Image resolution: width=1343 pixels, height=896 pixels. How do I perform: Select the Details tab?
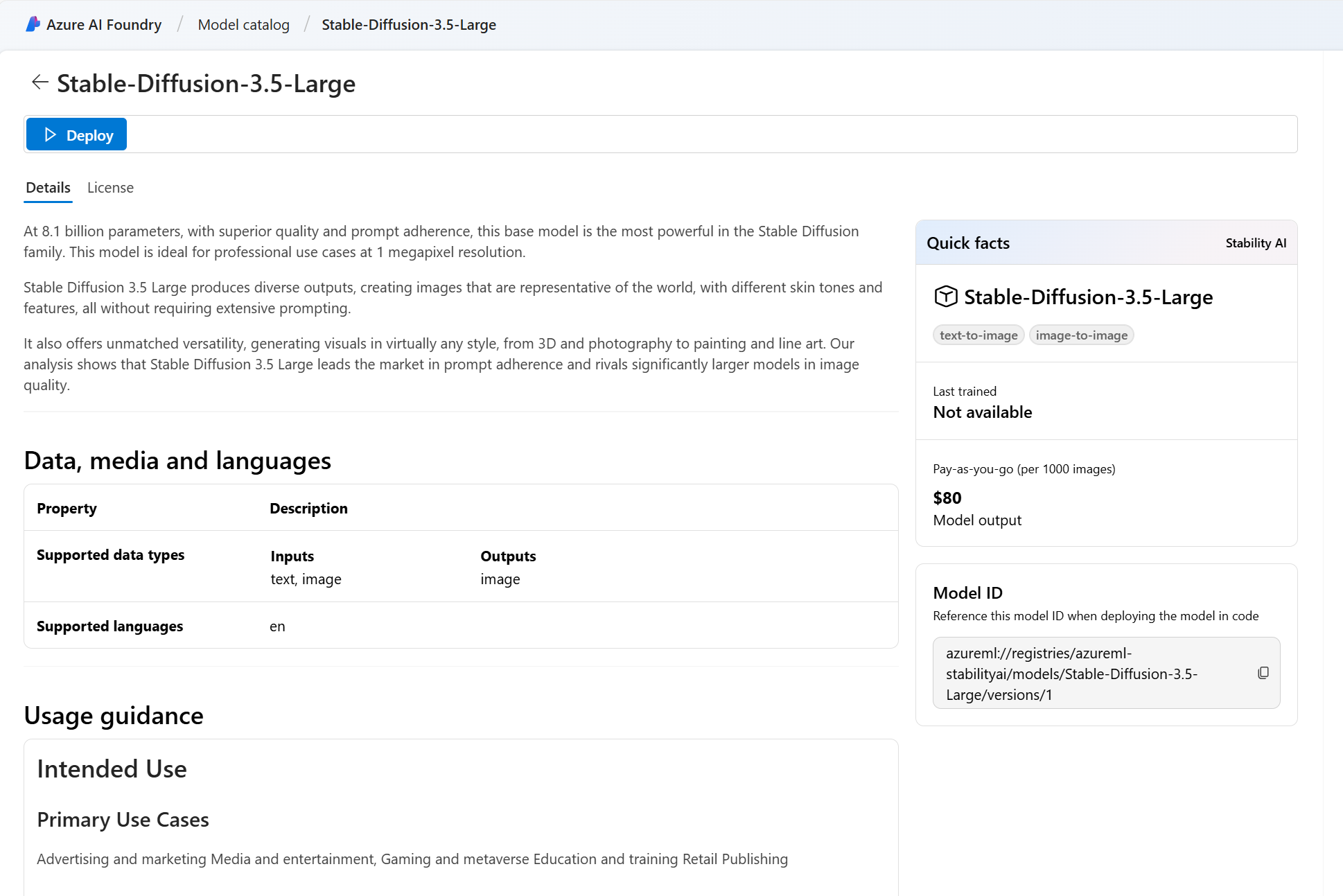tap(48, 188)
